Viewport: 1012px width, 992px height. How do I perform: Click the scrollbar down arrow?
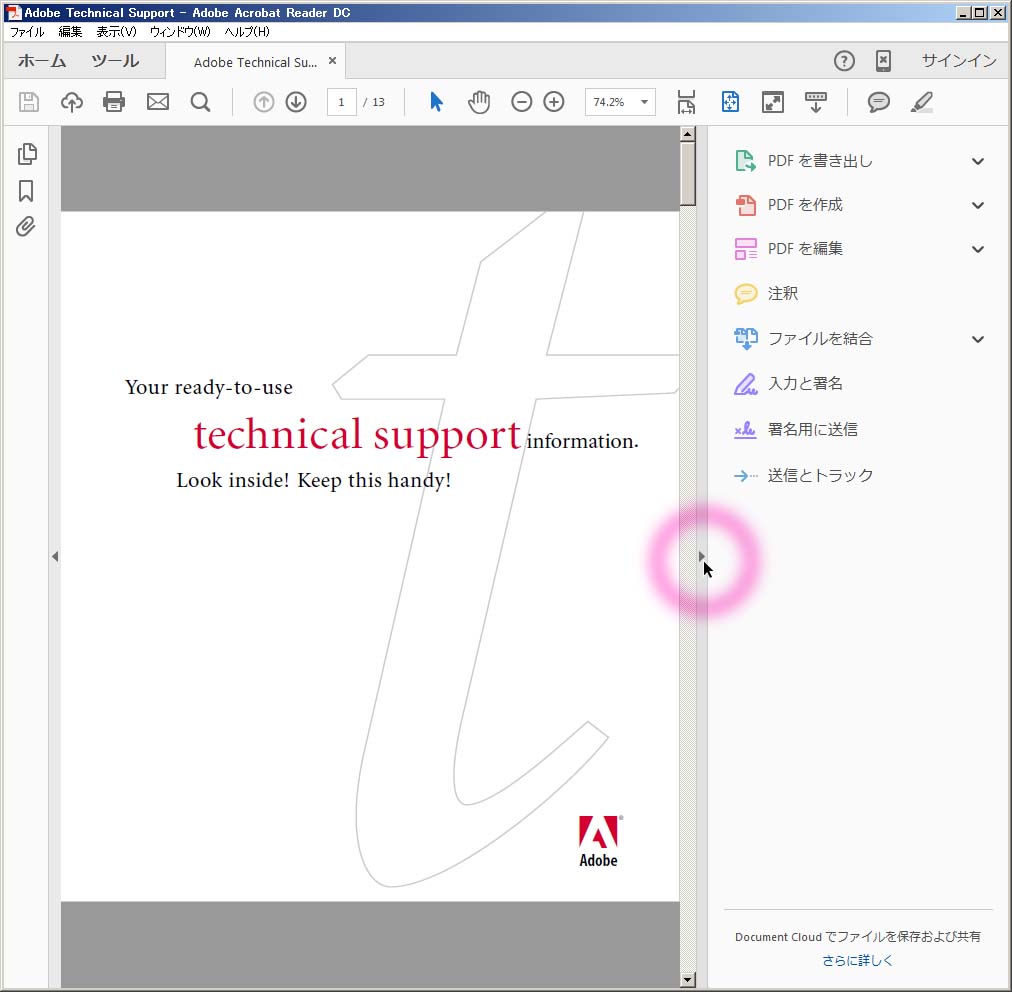[687, 980]
